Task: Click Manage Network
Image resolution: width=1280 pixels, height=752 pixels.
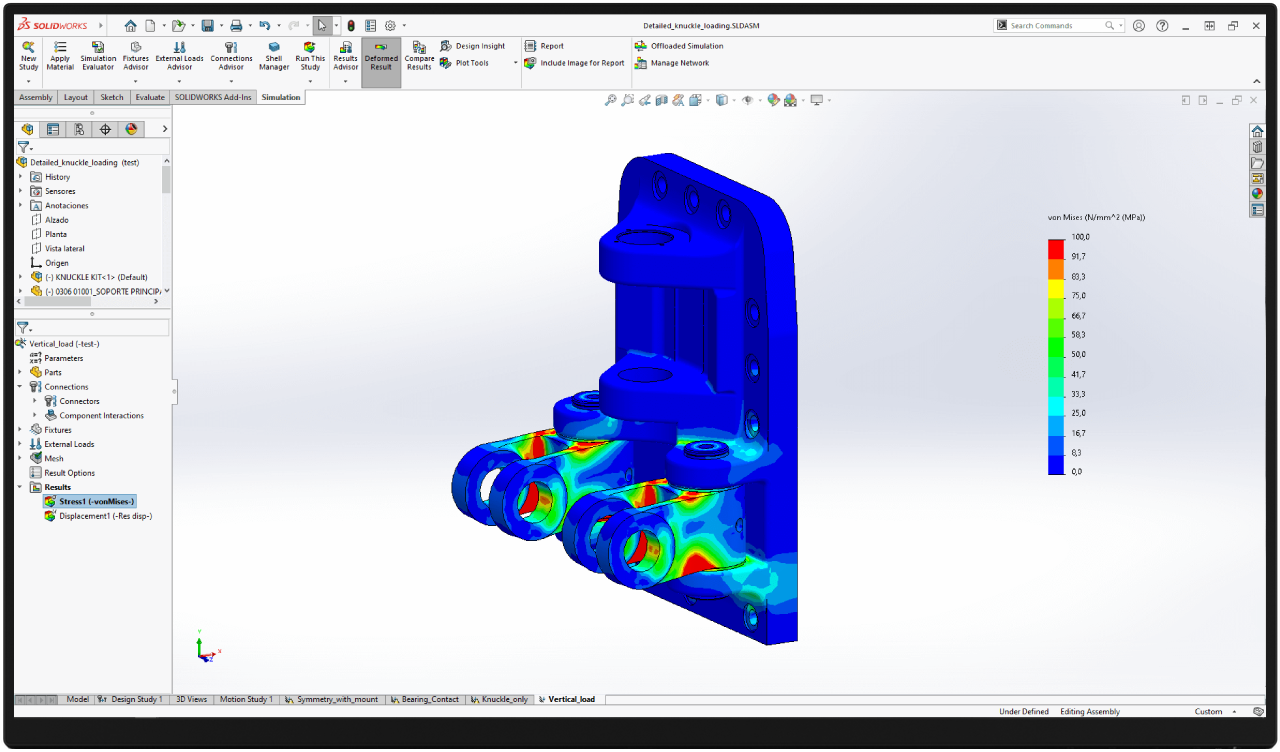Action: (x=672, y=63)
